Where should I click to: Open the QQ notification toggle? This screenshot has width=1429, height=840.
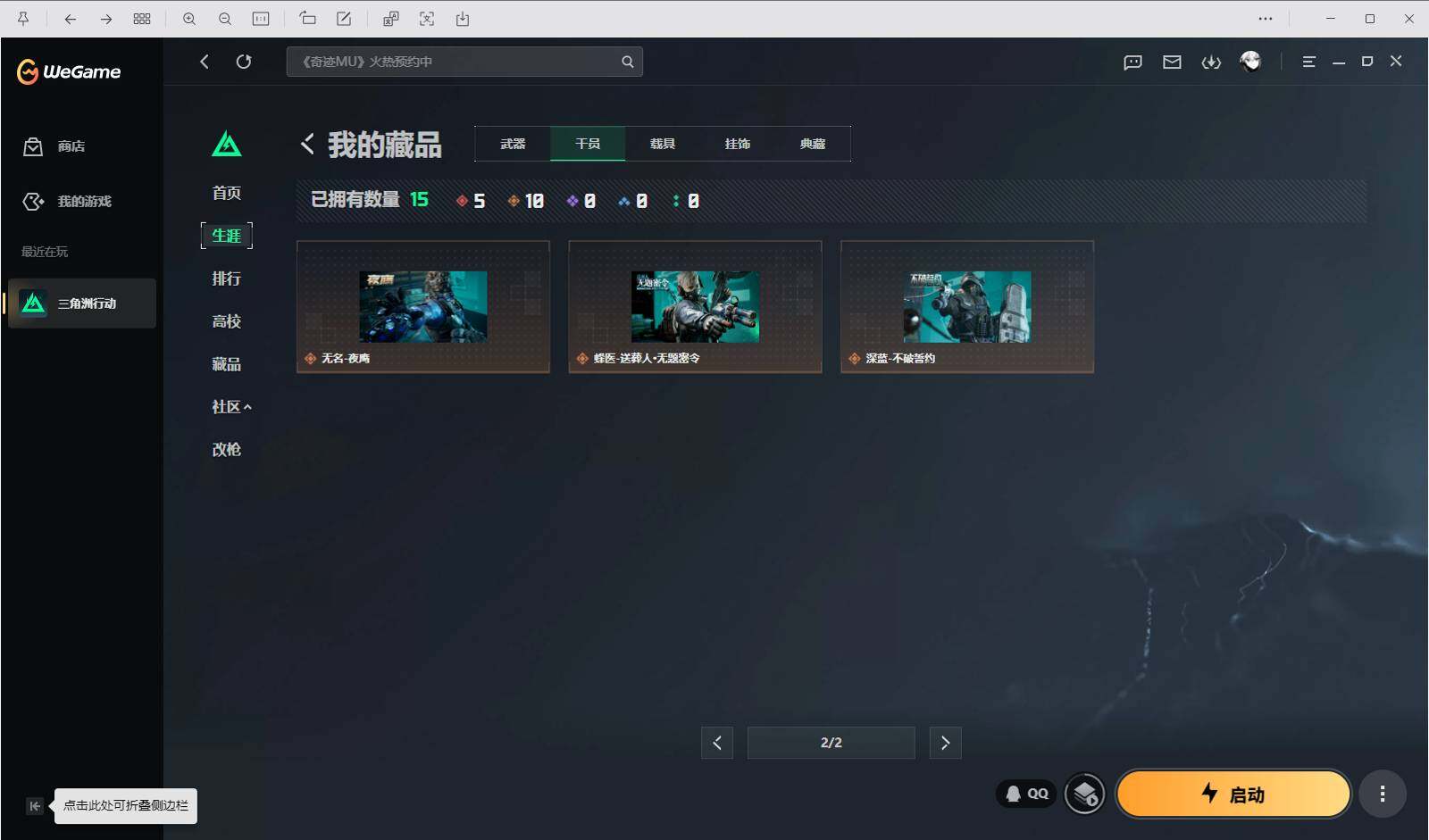pyautogui.click(x=1025, y=793)
